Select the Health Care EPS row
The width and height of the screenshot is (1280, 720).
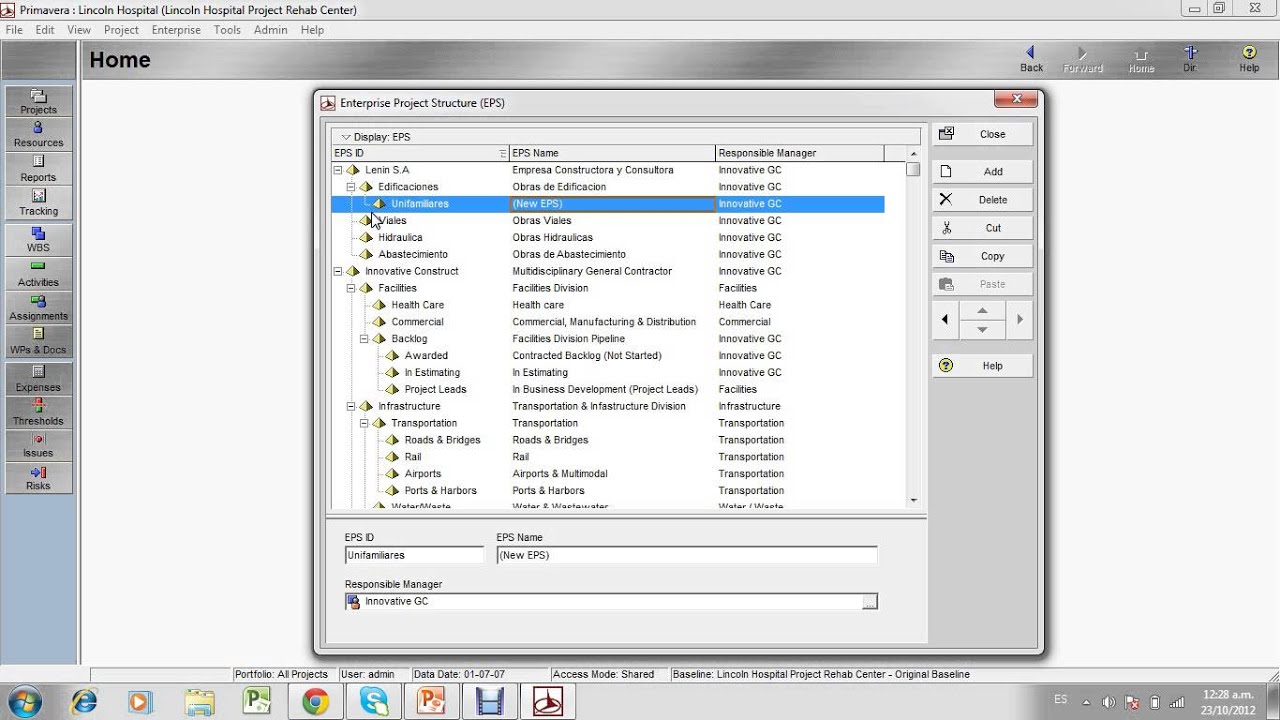pyautogui.click(x=607, y=305)
